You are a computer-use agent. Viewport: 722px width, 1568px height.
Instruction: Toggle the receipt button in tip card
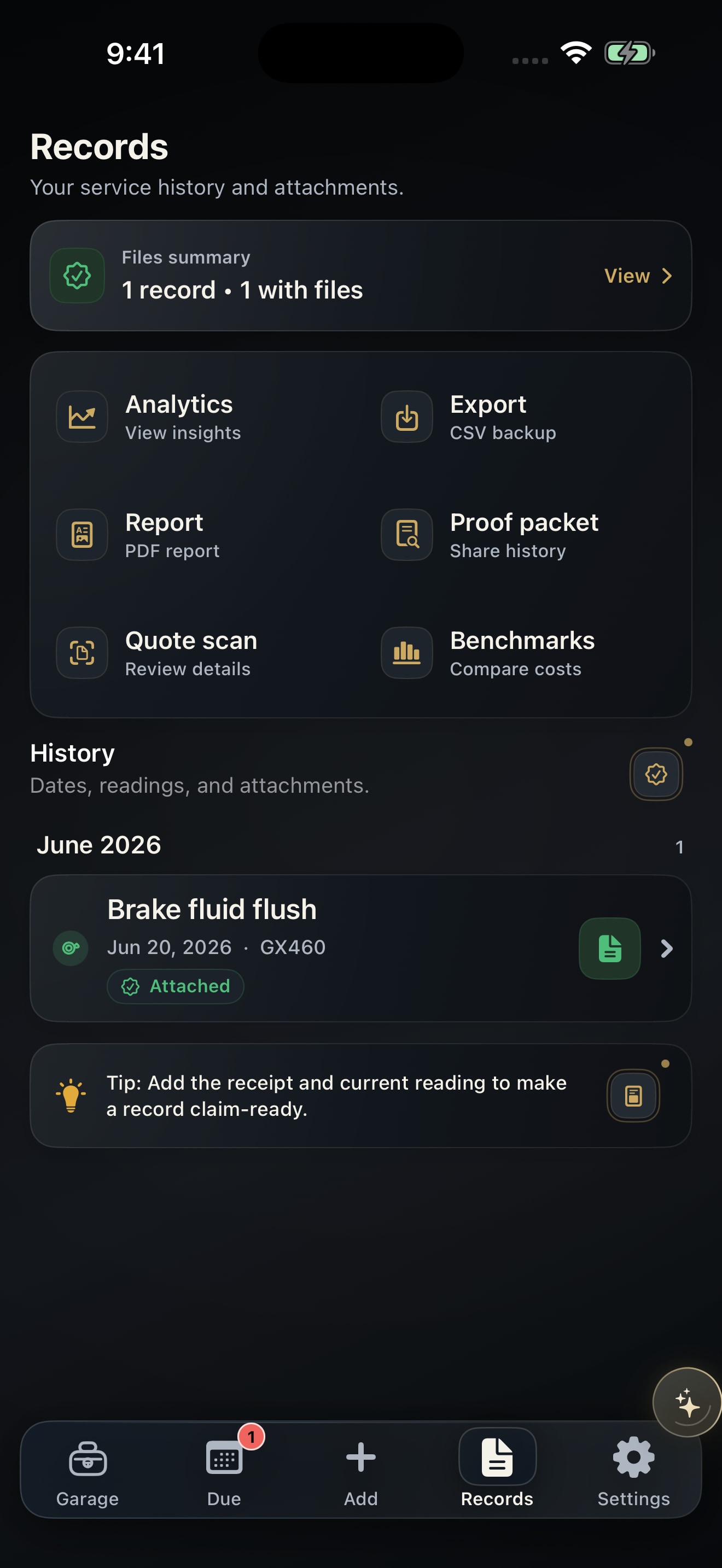click(633, 1096)
